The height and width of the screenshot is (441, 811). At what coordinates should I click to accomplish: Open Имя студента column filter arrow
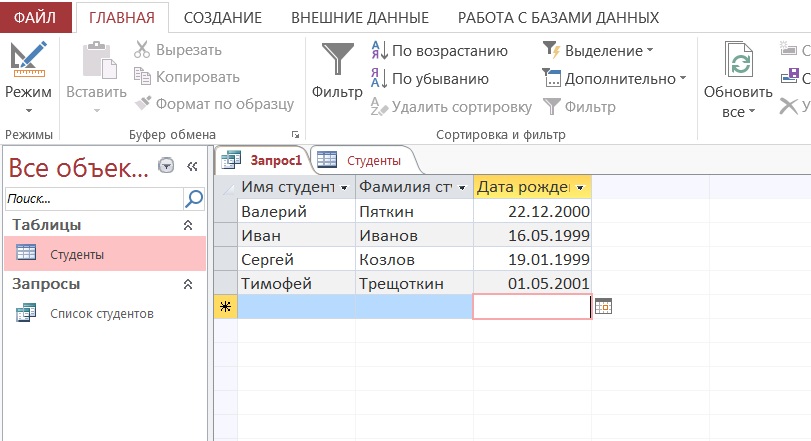pyautogui.click(x=344, y=188)
